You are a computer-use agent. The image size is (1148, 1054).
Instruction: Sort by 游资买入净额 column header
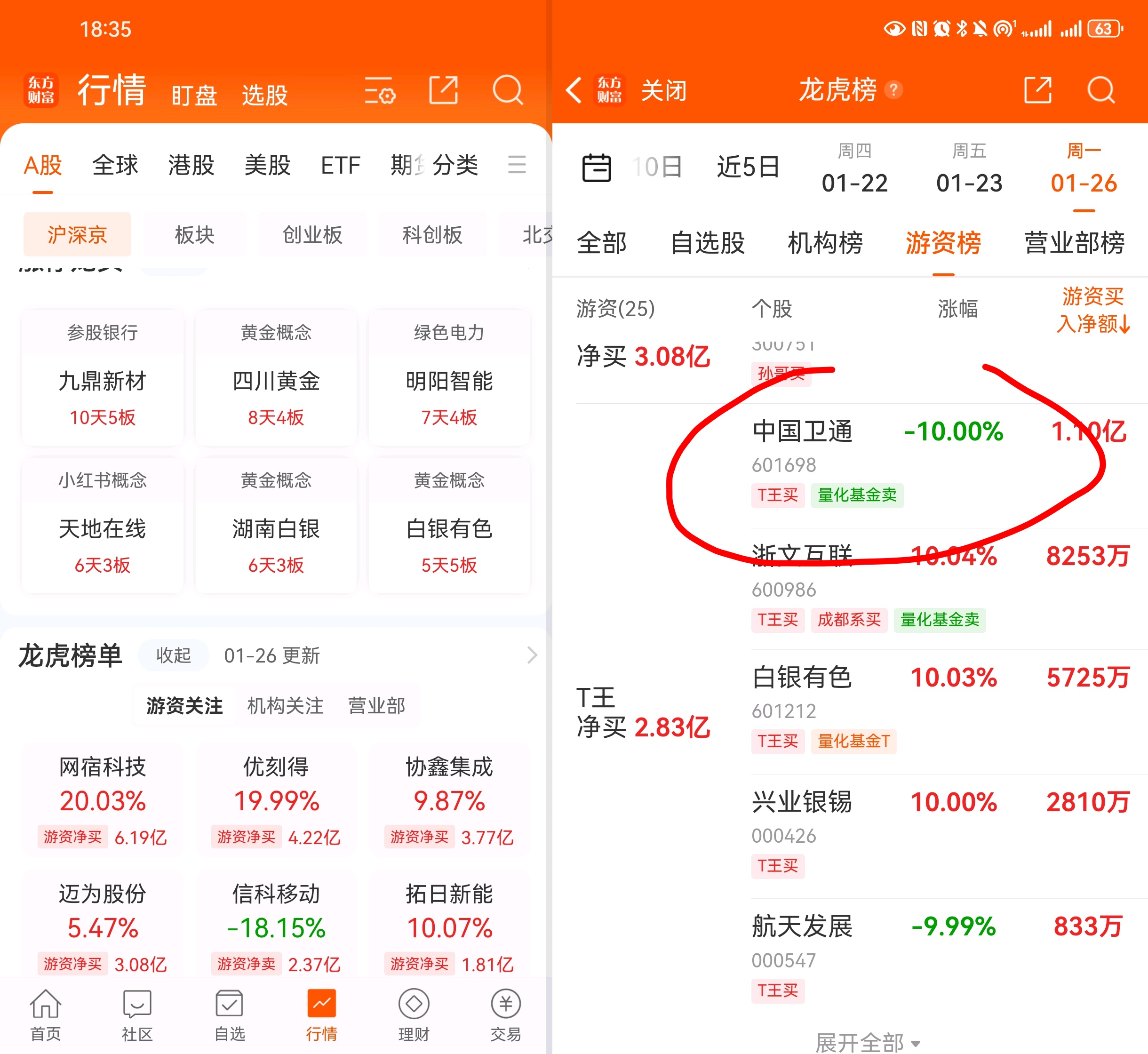(x=1092, y=310)
